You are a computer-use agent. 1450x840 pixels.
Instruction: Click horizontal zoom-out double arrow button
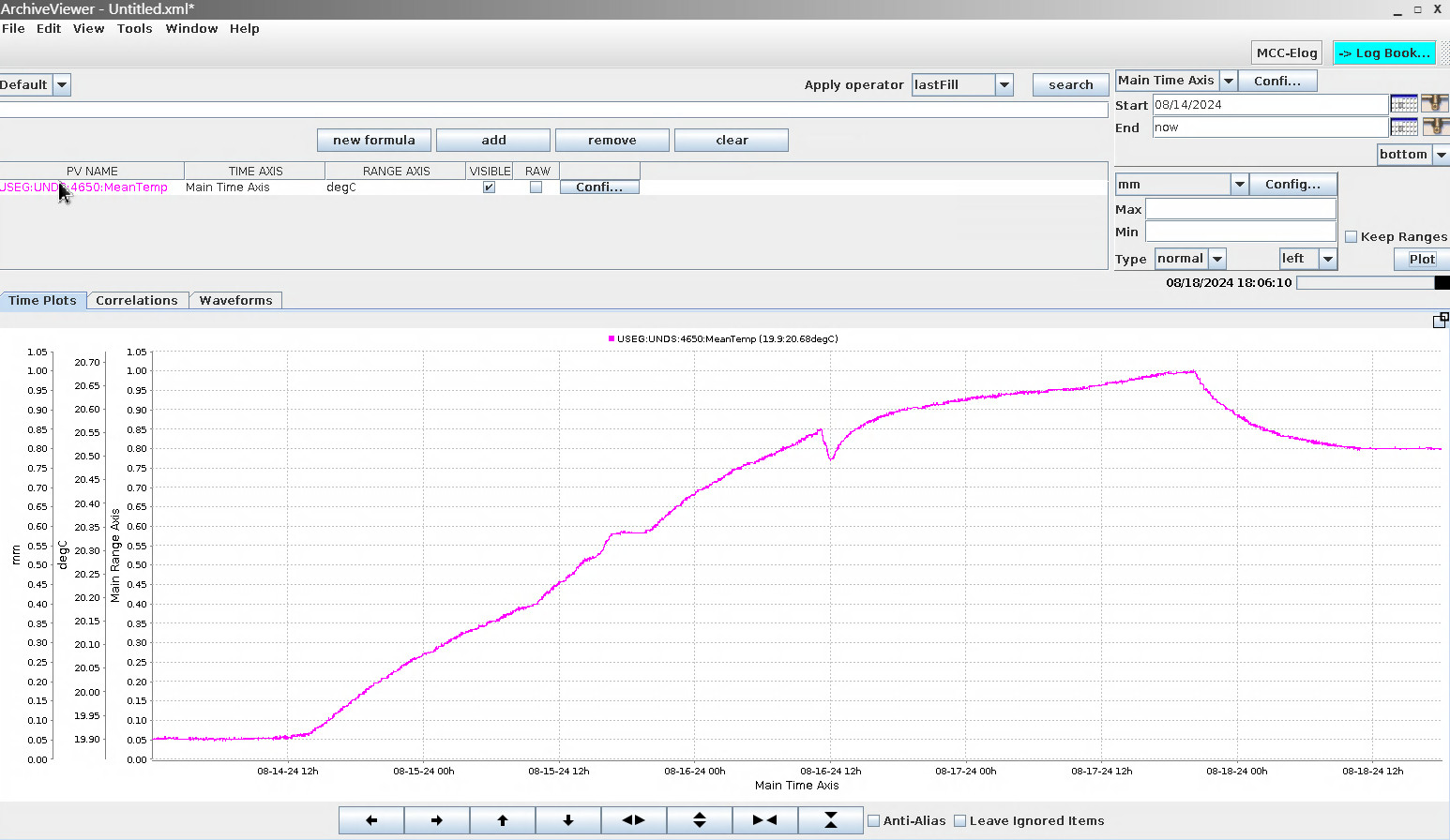point(634,820)
